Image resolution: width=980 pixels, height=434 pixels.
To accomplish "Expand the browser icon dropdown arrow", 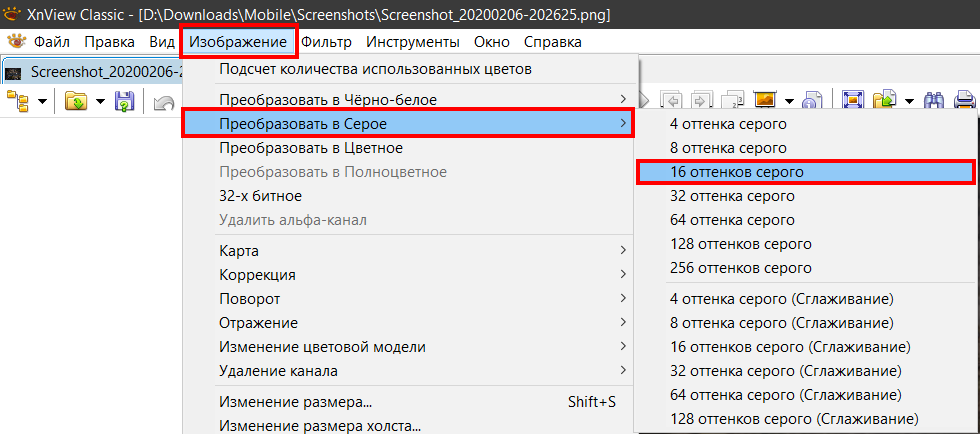I will [42, 101].
